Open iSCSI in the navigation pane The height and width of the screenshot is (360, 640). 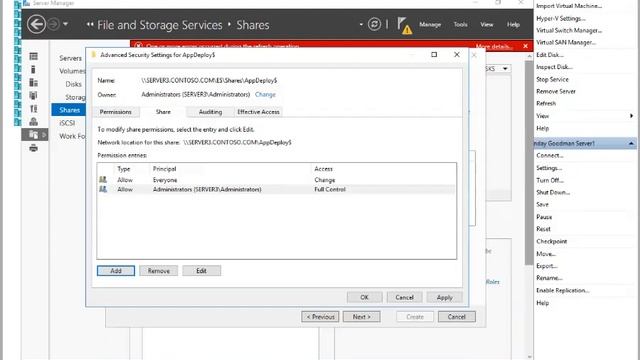pos(67,123)
